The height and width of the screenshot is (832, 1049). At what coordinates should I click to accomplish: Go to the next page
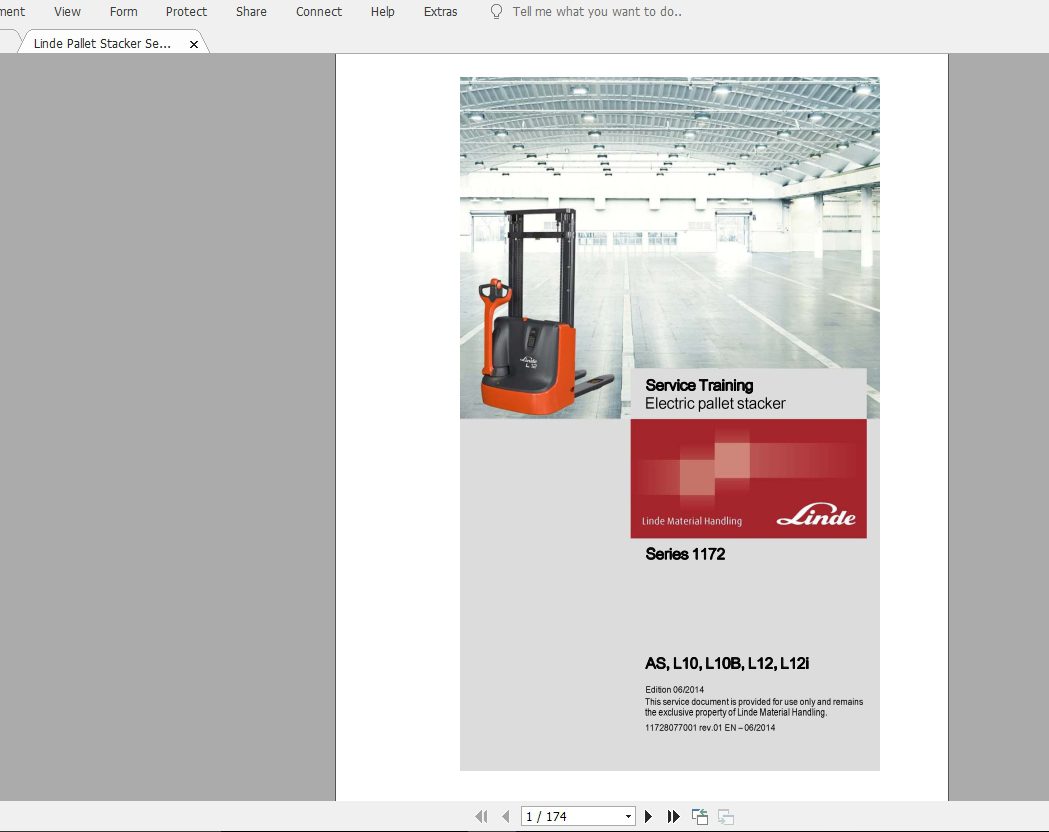tap(648, 817)
